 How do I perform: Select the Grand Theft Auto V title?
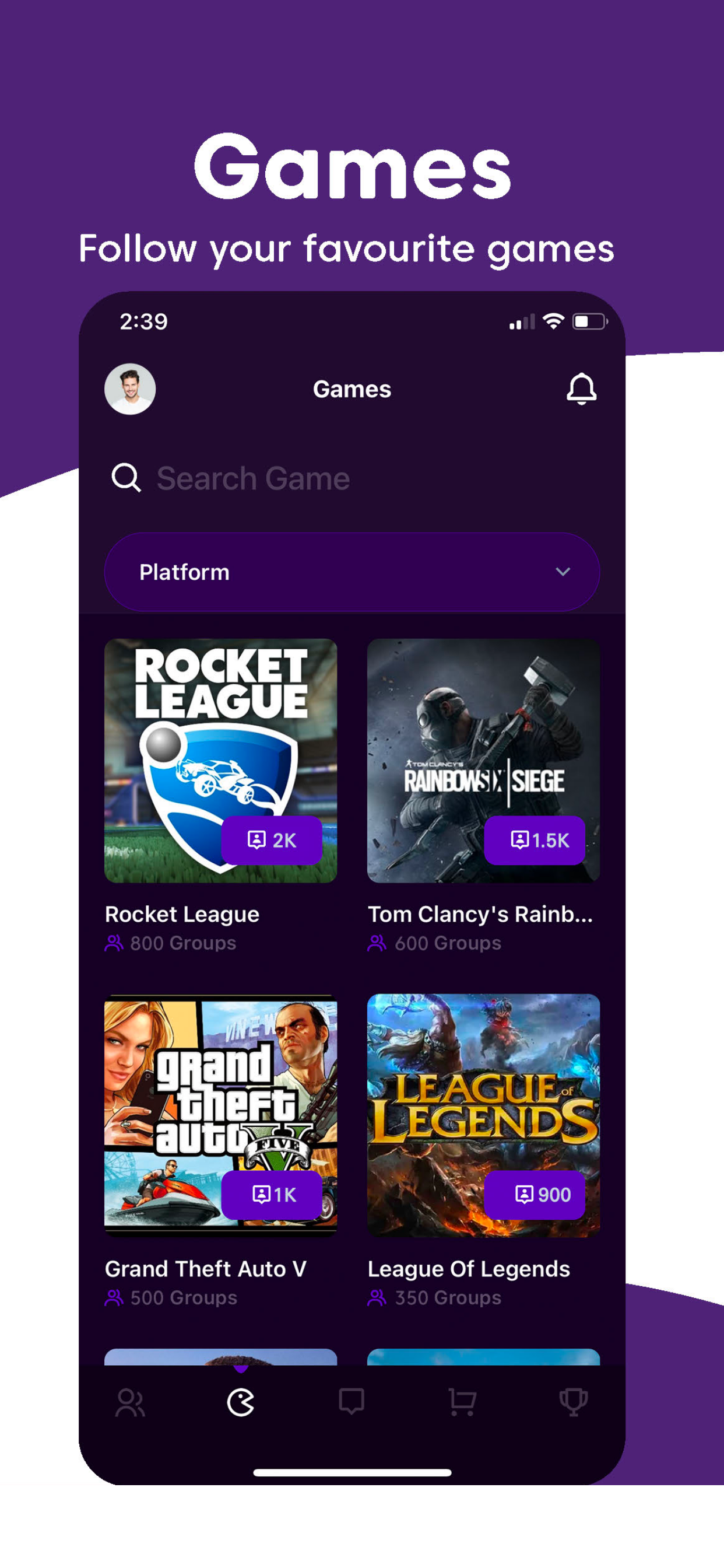click(x=206, y=1269)
